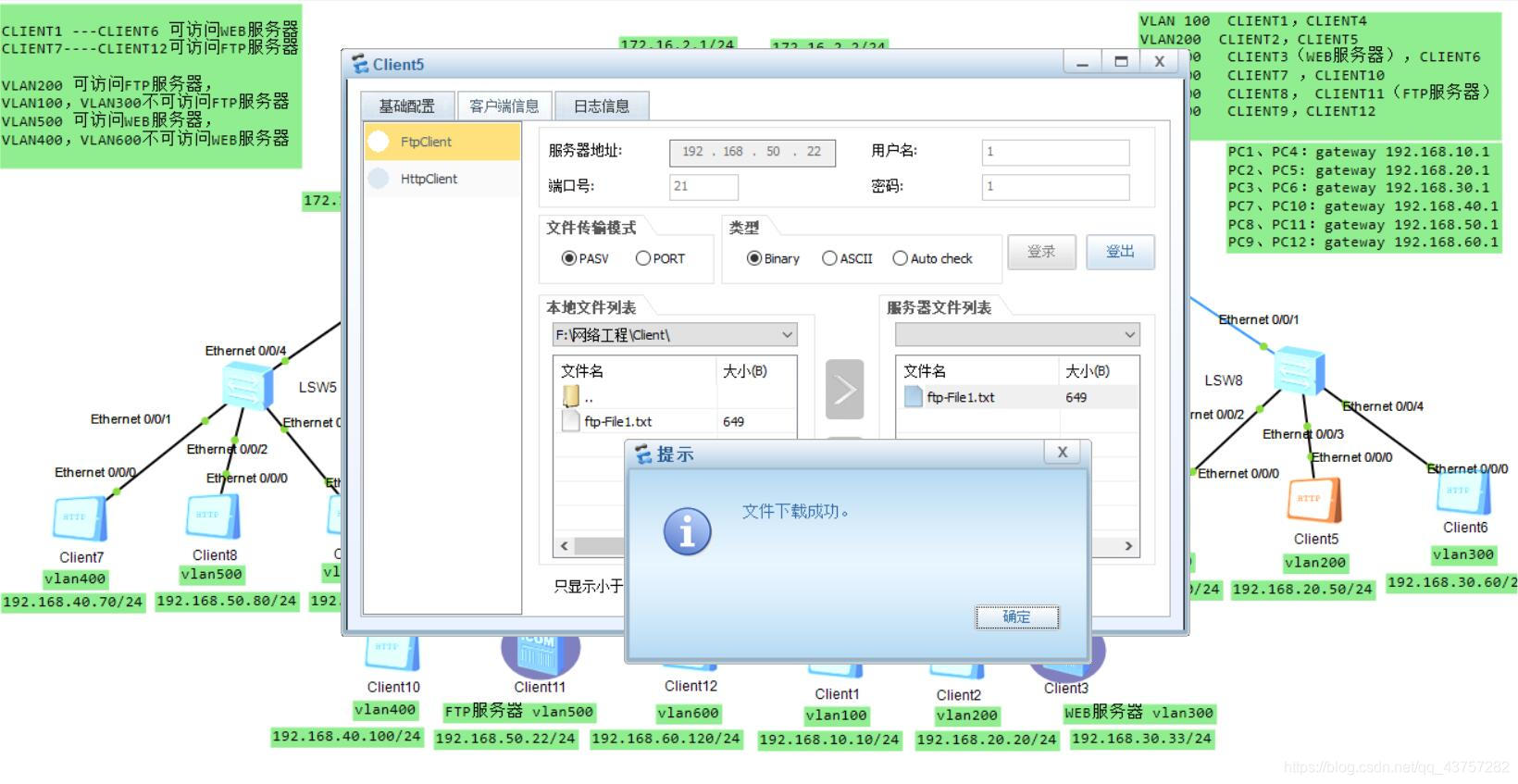
Task: Click the Client6 device icon
Action: tap(1463, 492)
